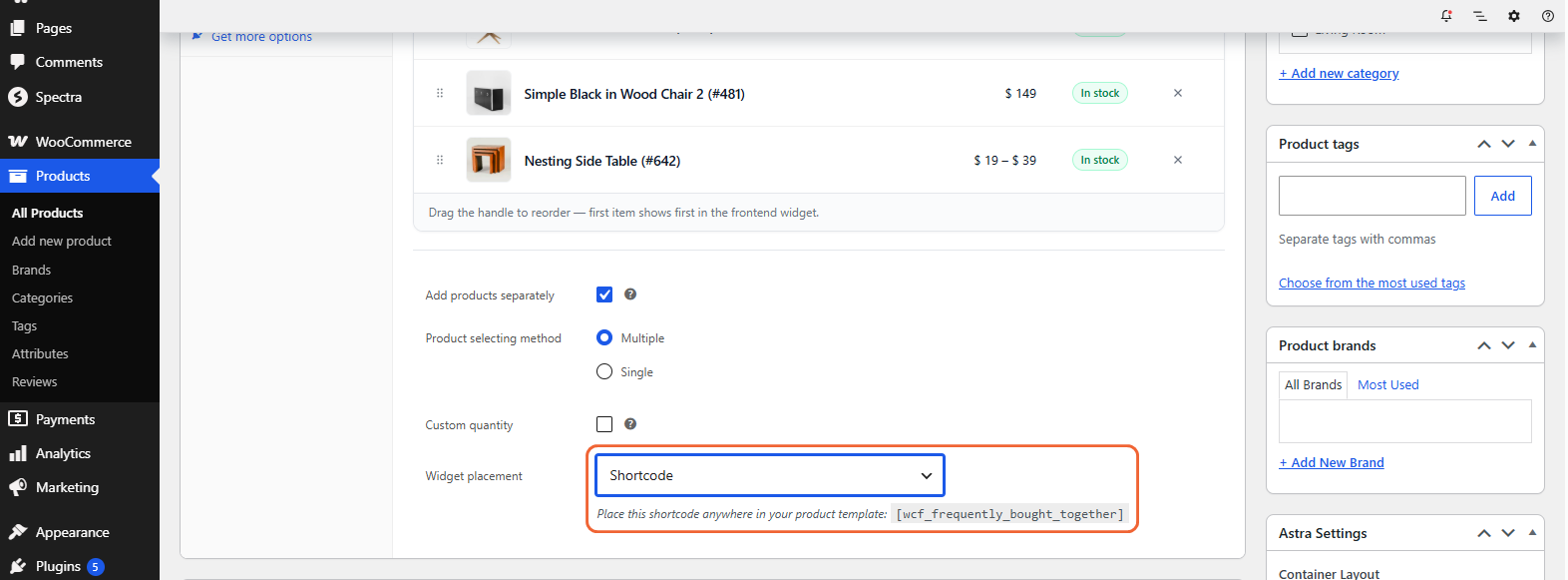This screenshot has width=1568, height=580.
Task: Move Product tags panel up
Action: pos(1484,144)
